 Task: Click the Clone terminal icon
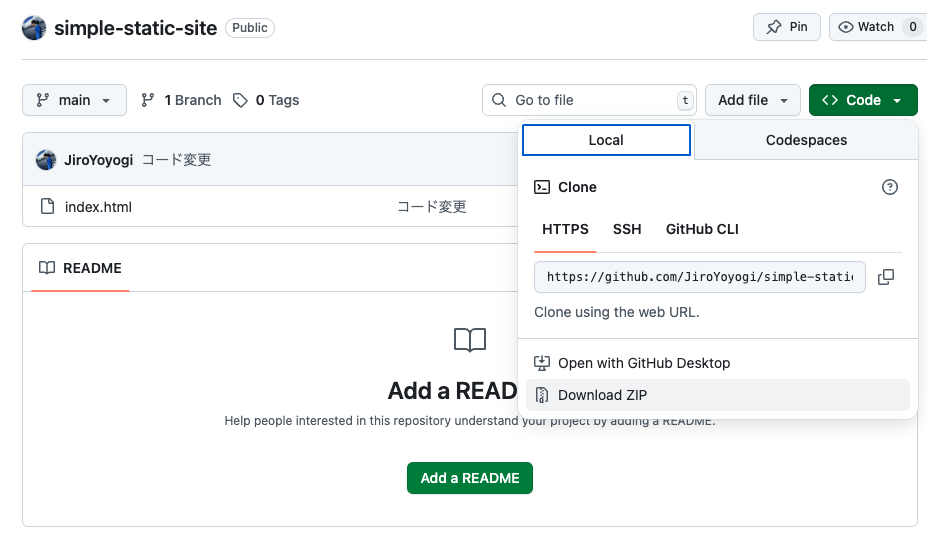pos(542,187)
